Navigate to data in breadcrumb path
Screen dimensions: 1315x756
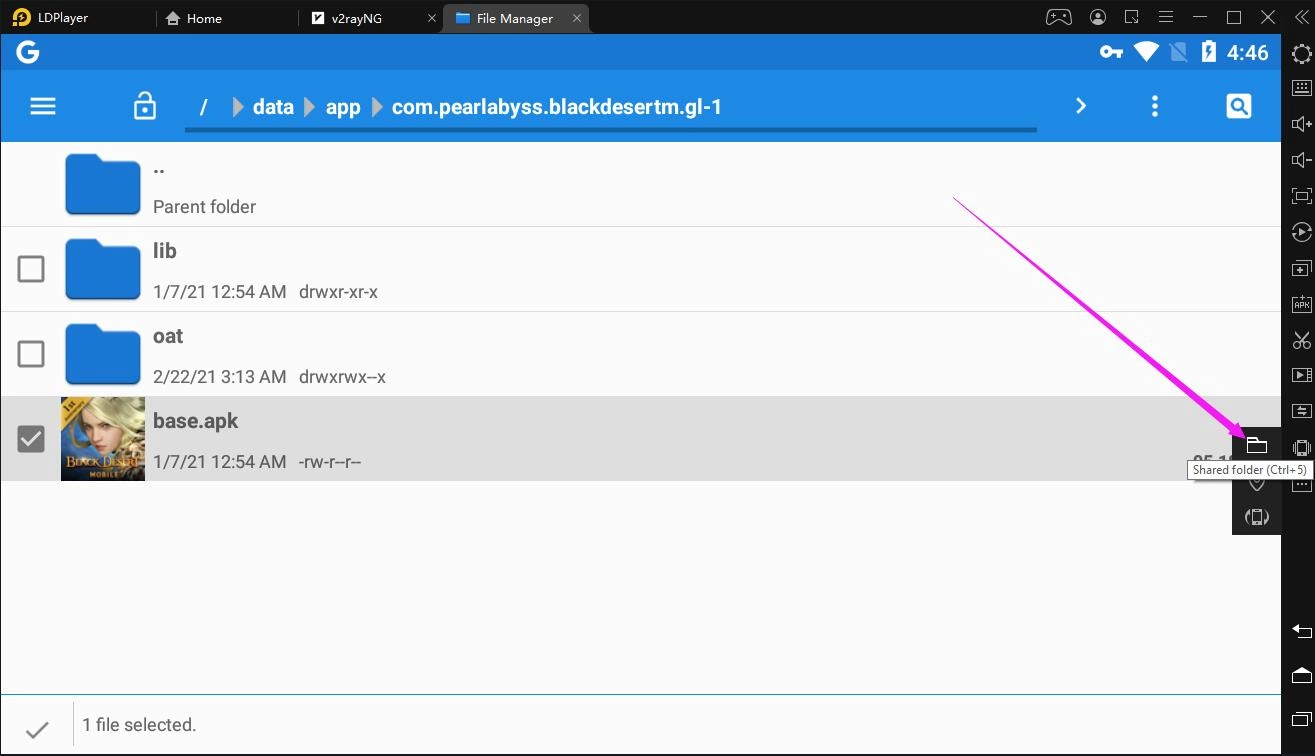(272, 106)
